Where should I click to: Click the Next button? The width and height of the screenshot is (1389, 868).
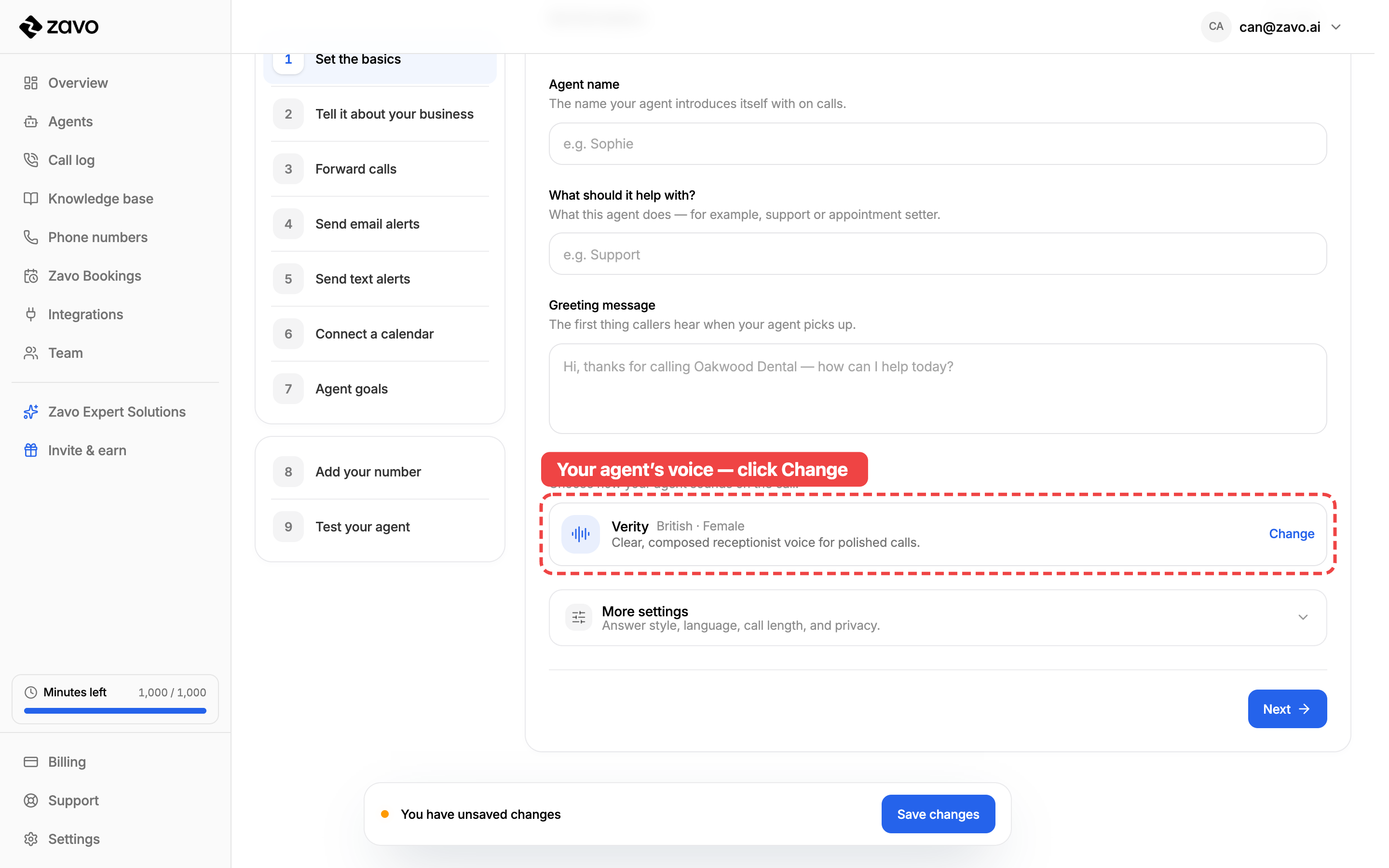pos(1287,709)
